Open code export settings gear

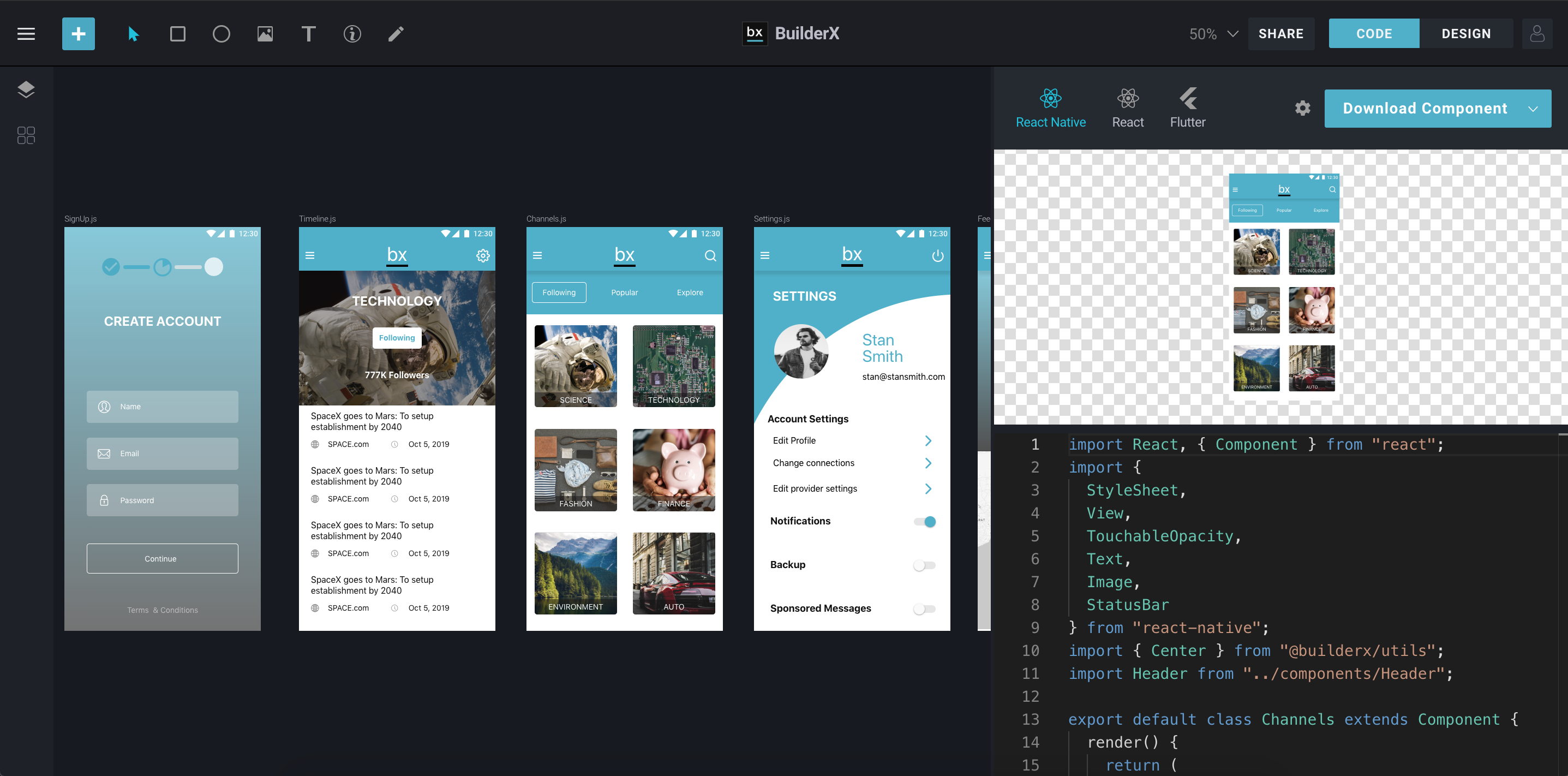tap(1303, 109)
